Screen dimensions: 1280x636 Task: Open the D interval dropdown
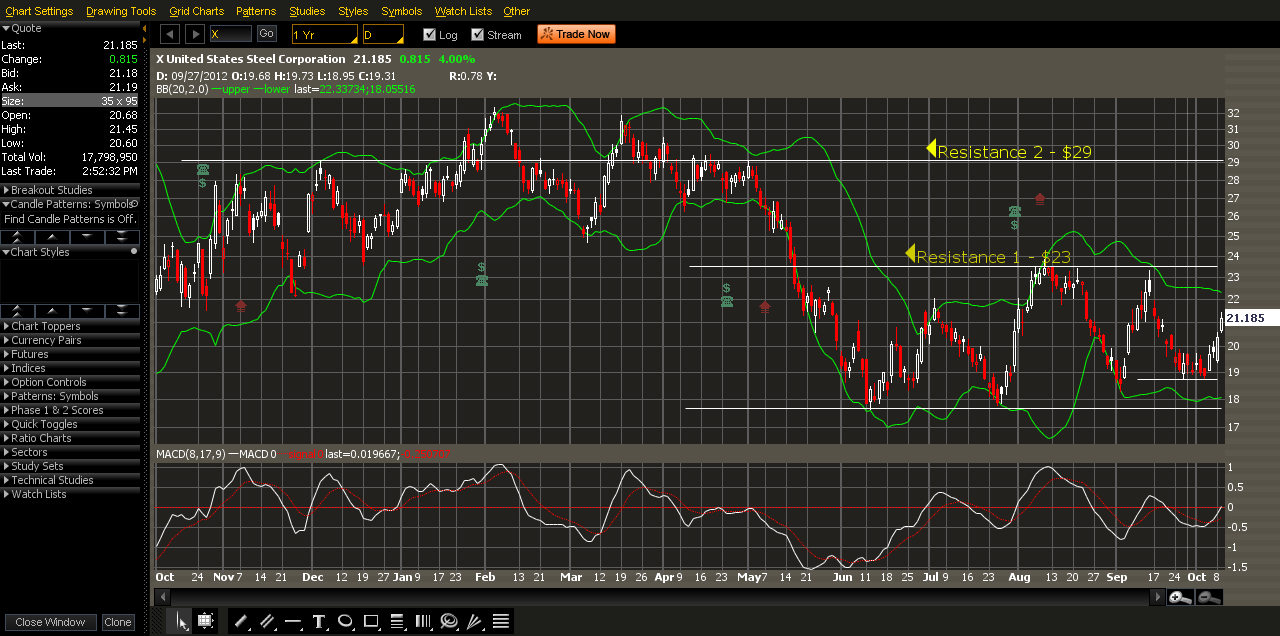[383, 34]
